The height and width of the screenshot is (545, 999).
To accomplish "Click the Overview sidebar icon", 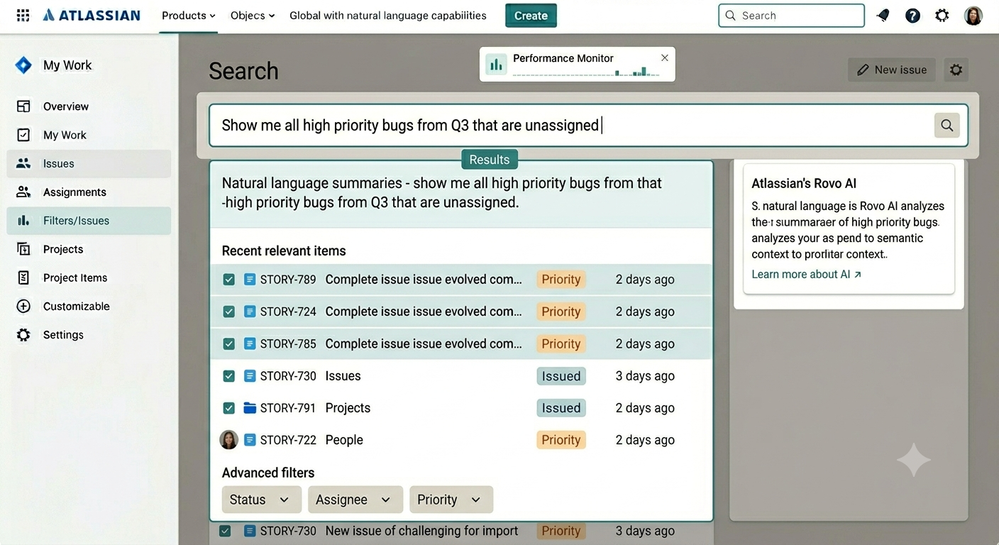I will tap(24, 106).
